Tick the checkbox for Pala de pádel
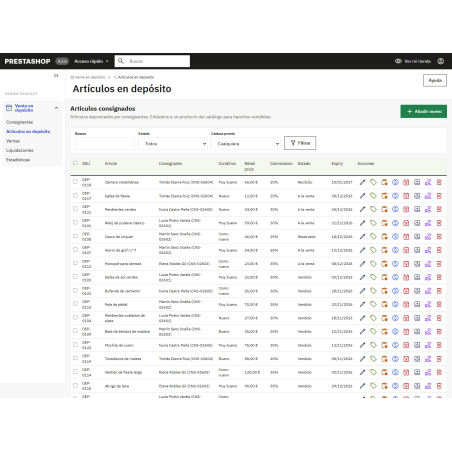Screen dimensions: 452x452 click(x=75, y=304)
